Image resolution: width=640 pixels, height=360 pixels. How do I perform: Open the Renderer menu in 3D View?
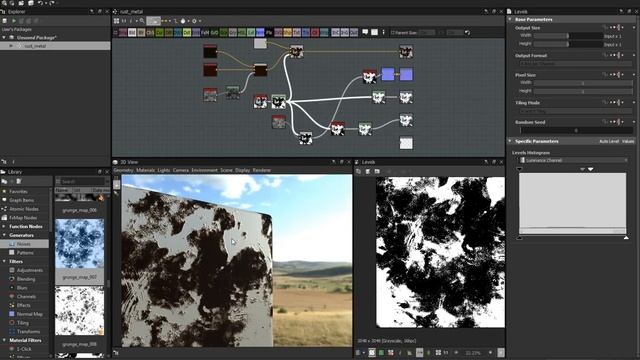tap(262, 170)
